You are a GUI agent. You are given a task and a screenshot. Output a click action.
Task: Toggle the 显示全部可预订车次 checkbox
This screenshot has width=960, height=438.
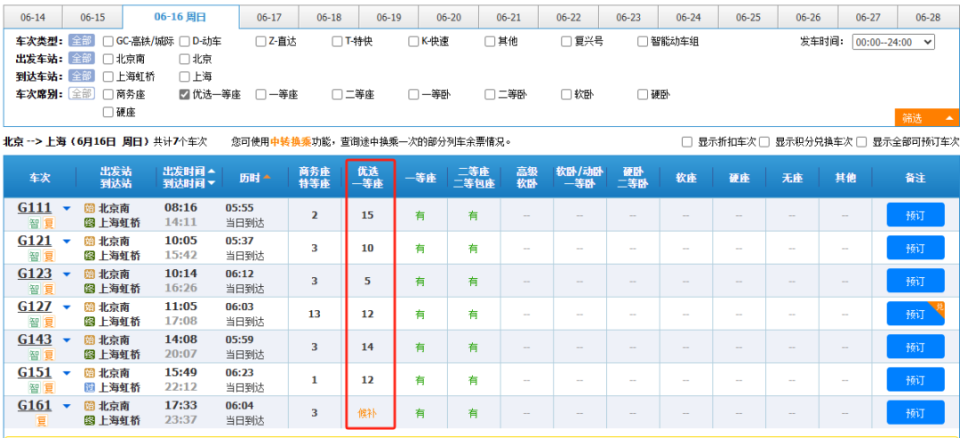click(862, 142)
